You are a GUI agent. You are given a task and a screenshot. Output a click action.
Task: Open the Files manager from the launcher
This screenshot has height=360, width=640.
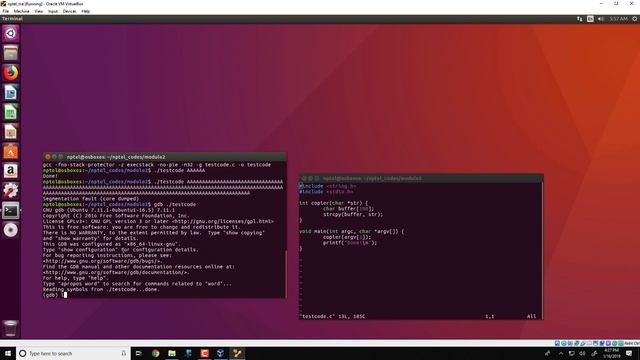[11, 53]
